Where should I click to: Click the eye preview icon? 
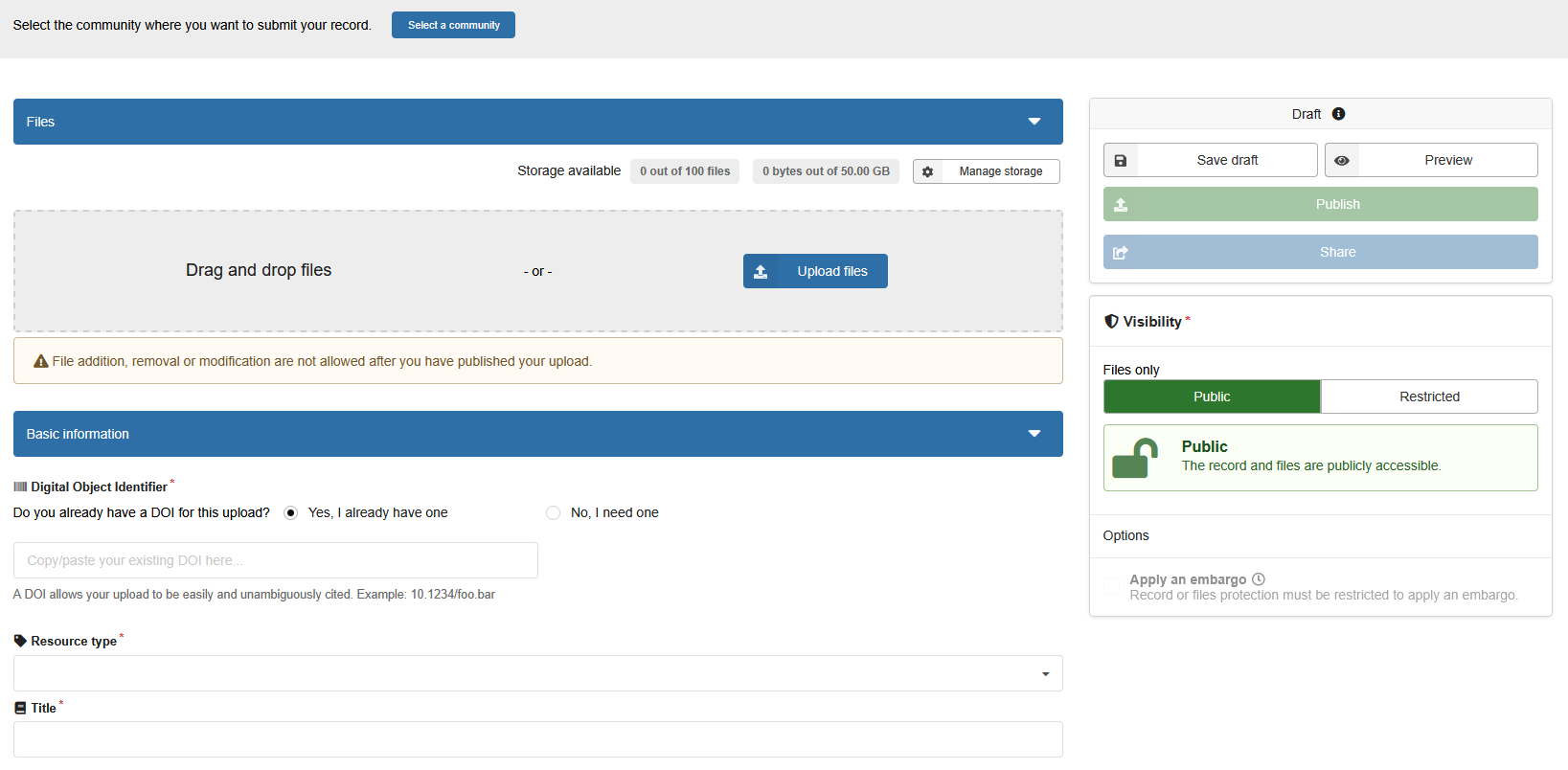click(x=1341, y=161)
